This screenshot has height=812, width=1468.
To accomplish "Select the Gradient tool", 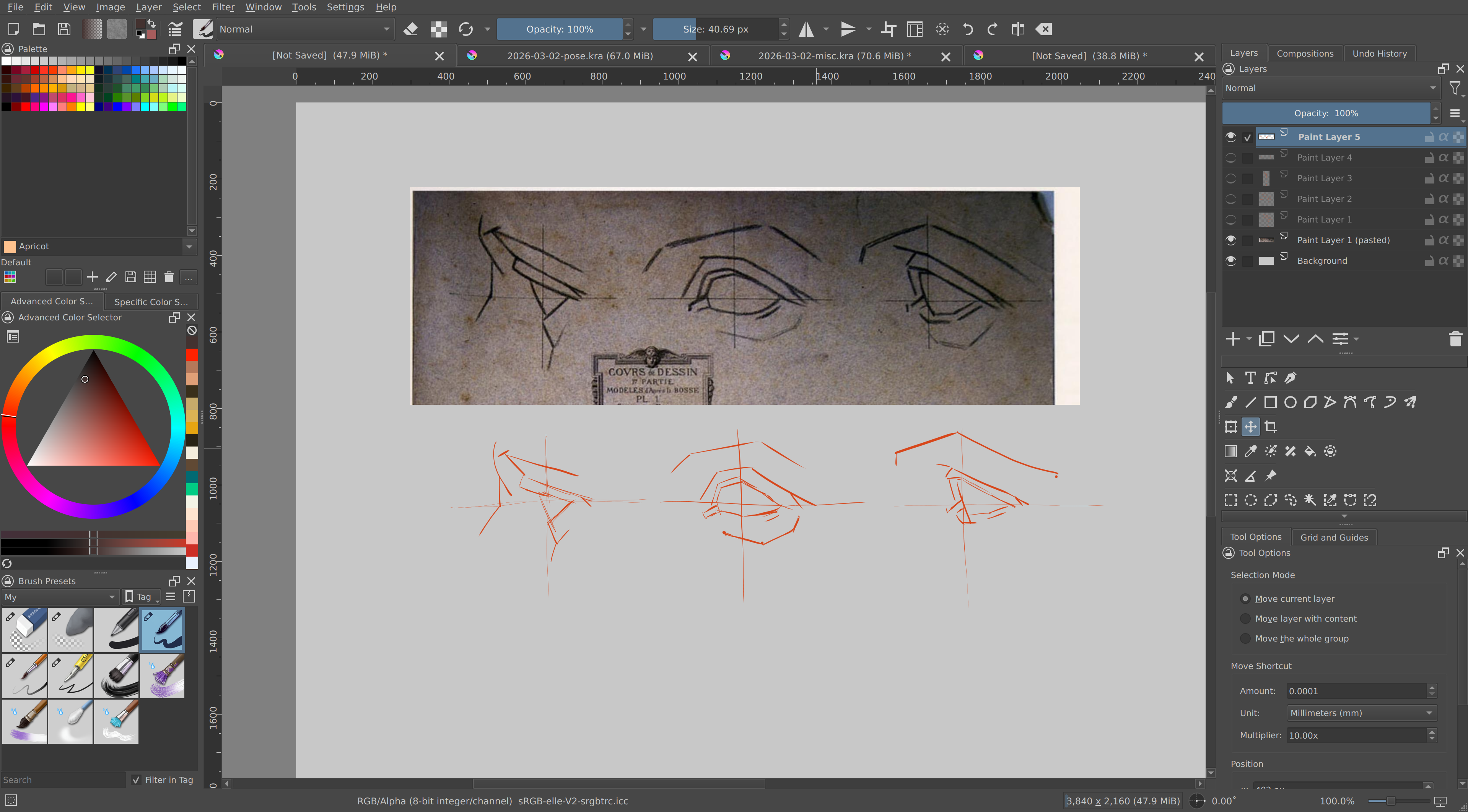I will (1230, 451).
